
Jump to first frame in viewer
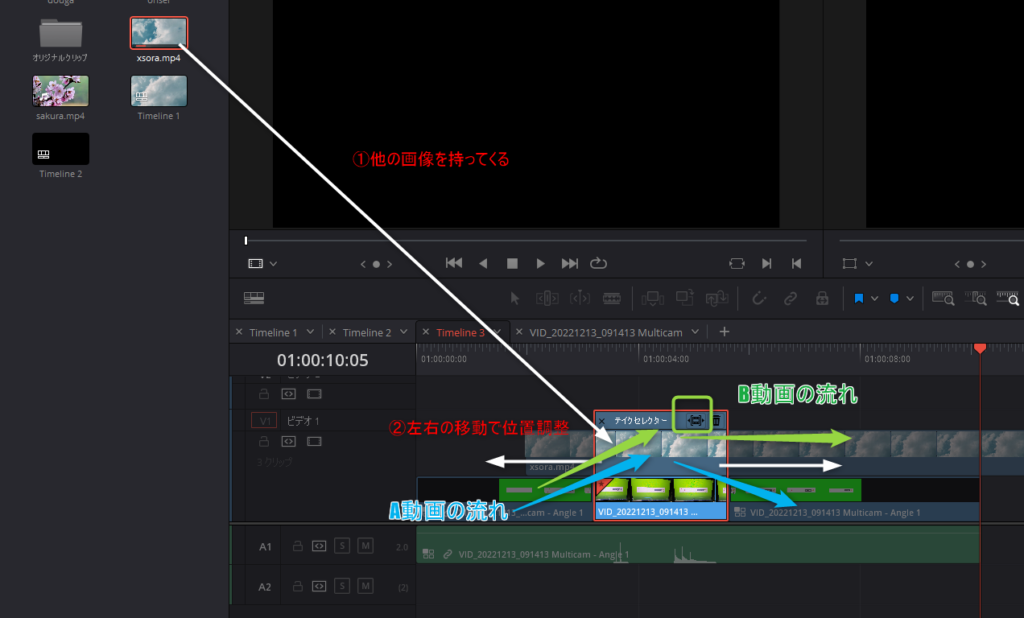coord(454,263)
